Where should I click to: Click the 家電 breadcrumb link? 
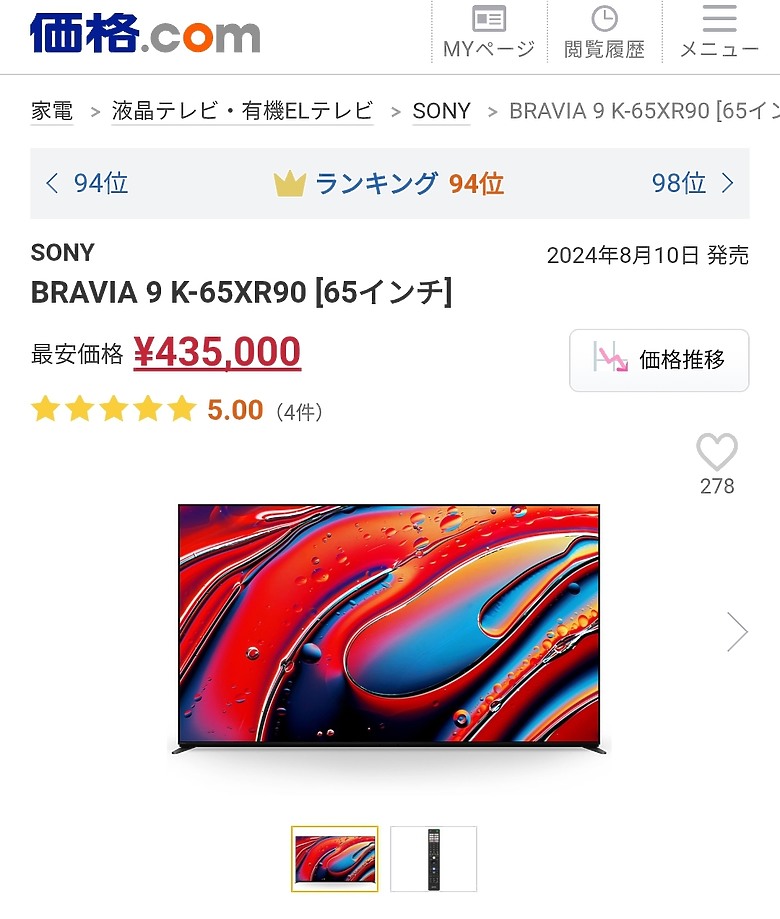coord(52,111)
